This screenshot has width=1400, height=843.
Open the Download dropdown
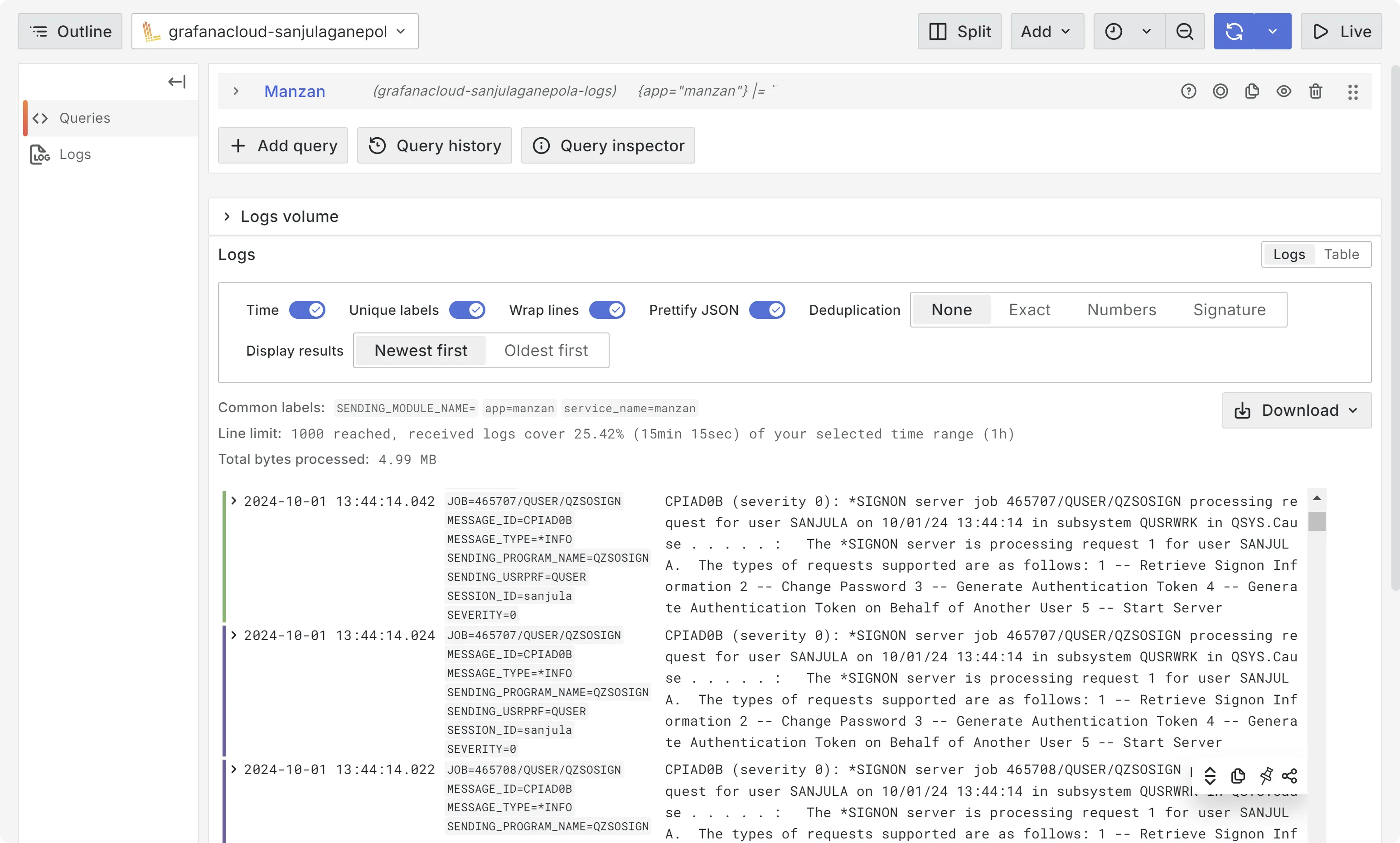pos(1297,410)
